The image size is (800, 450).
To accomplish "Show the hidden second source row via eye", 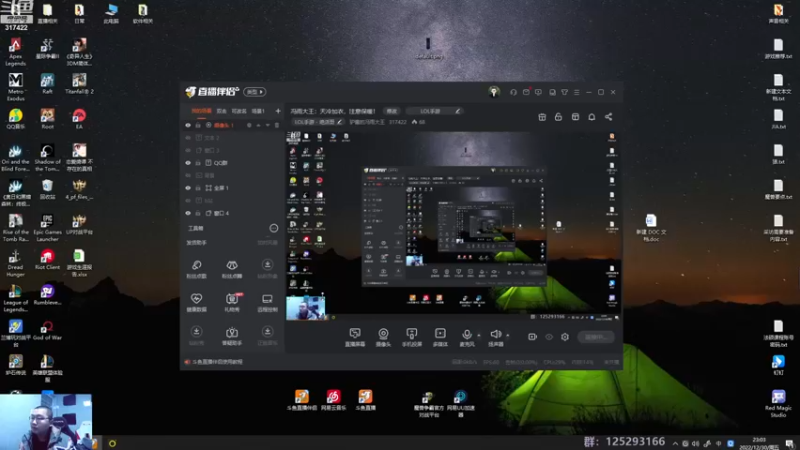I will [x=188, y=138].
